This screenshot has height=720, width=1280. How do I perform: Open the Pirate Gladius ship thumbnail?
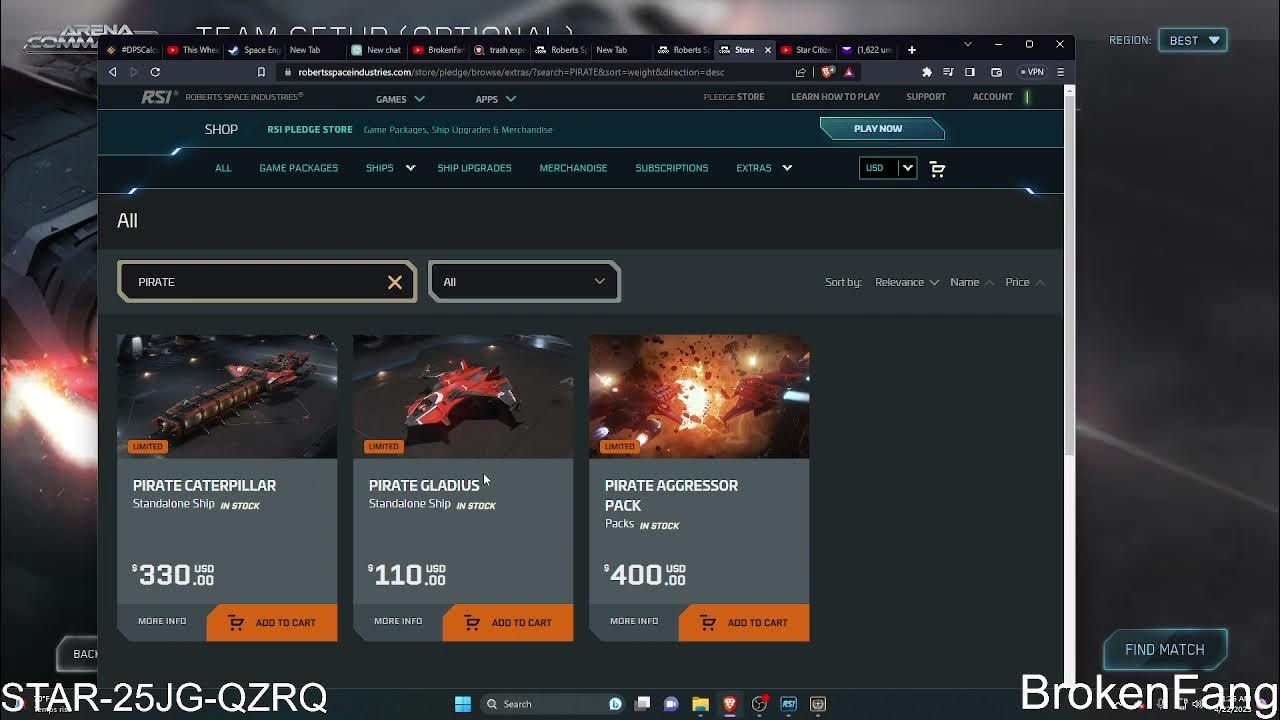pos(463,396)
